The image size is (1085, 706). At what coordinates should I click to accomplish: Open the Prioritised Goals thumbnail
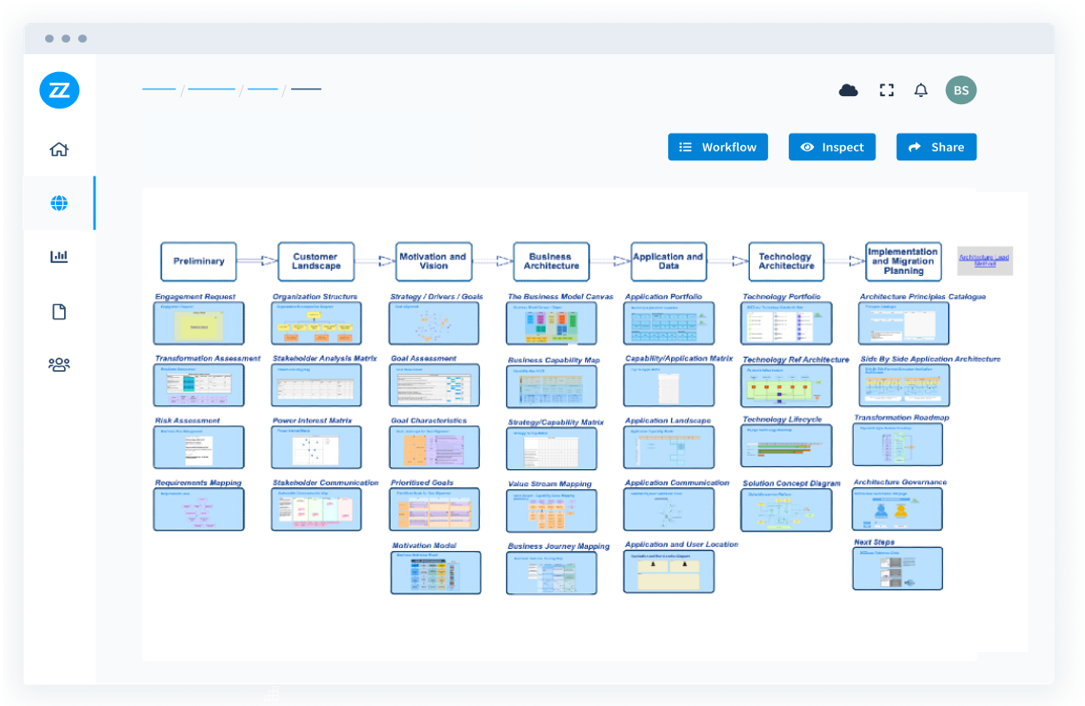click(435, 509)
